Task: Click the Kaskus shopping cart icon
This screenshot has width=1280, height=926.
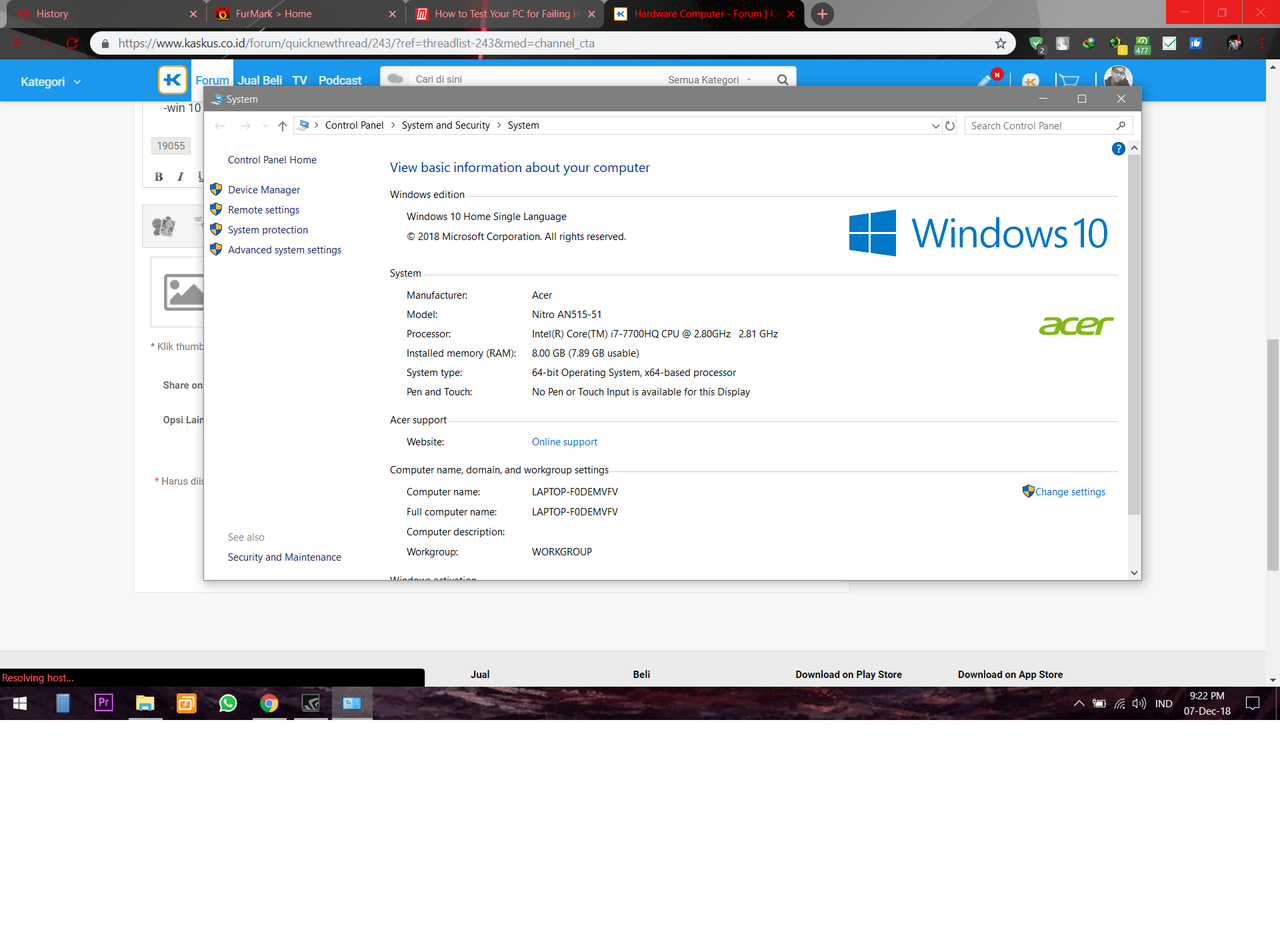Action: [x=1069, y=81]
